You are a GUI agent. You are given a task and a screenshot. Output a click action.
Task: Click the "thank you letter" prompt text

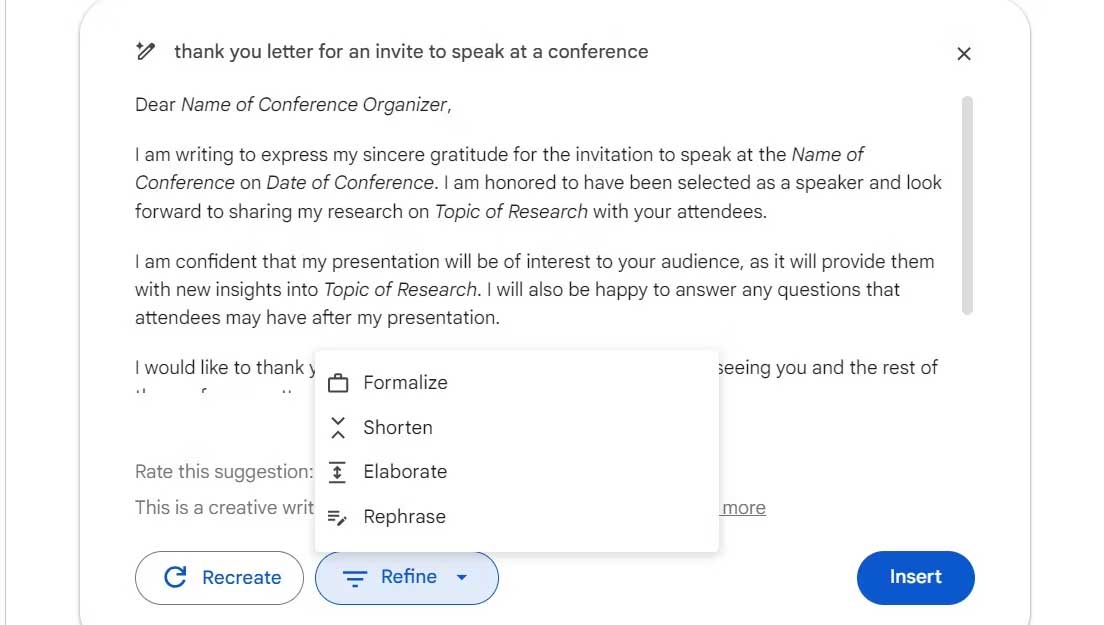pyautogui.click(x=411, y=52)
